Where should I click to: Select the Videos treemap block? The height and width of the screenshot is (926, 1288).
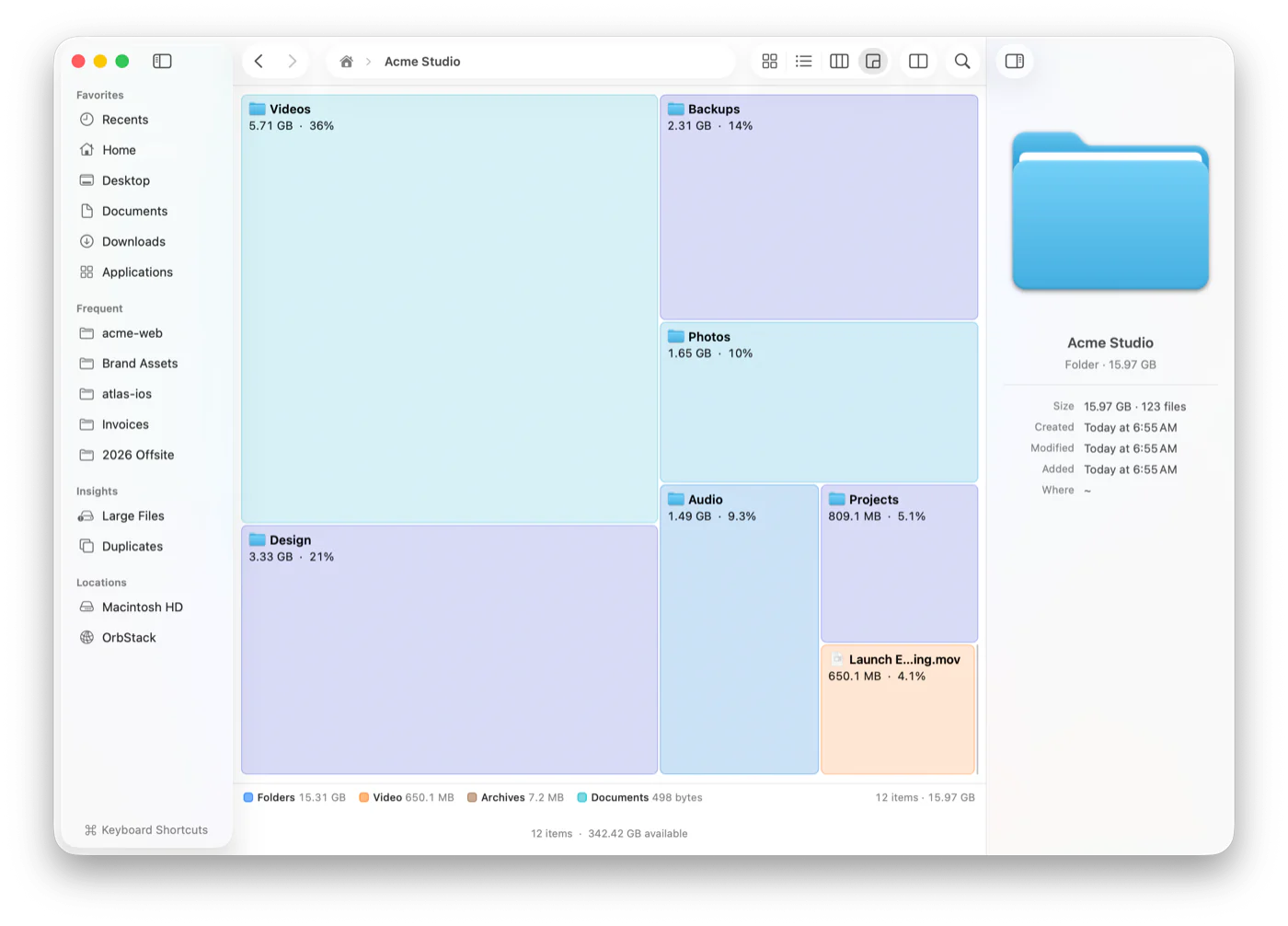point(449,308)
